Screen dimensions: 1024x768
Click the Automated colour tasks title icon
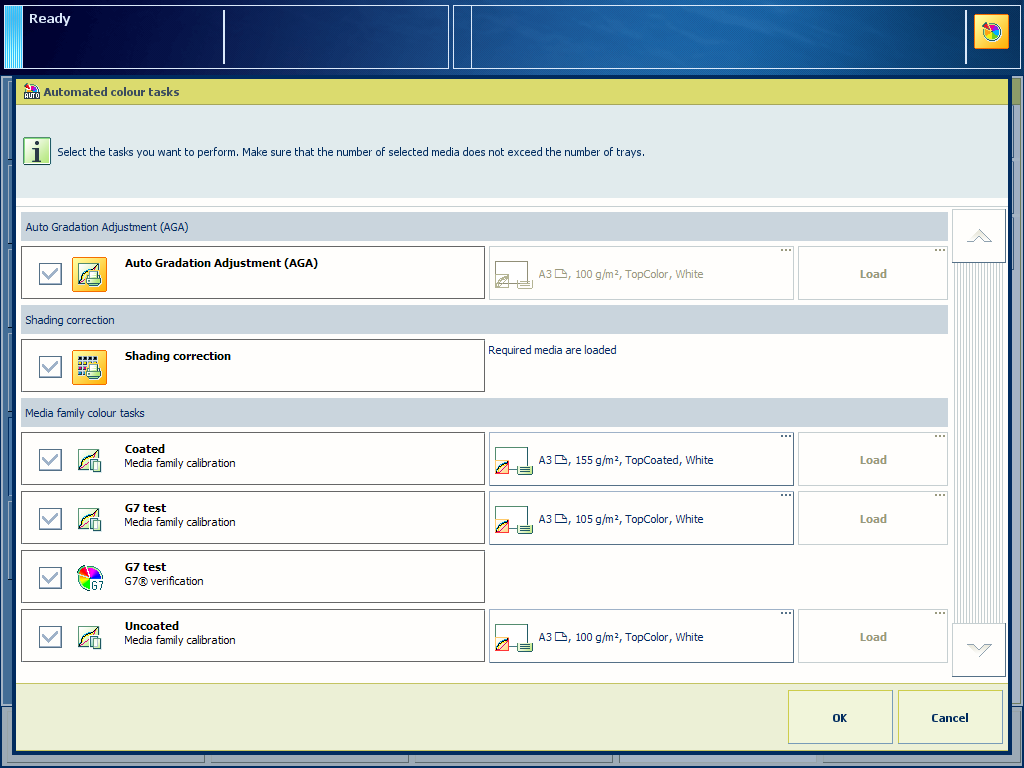click(31, 91)
